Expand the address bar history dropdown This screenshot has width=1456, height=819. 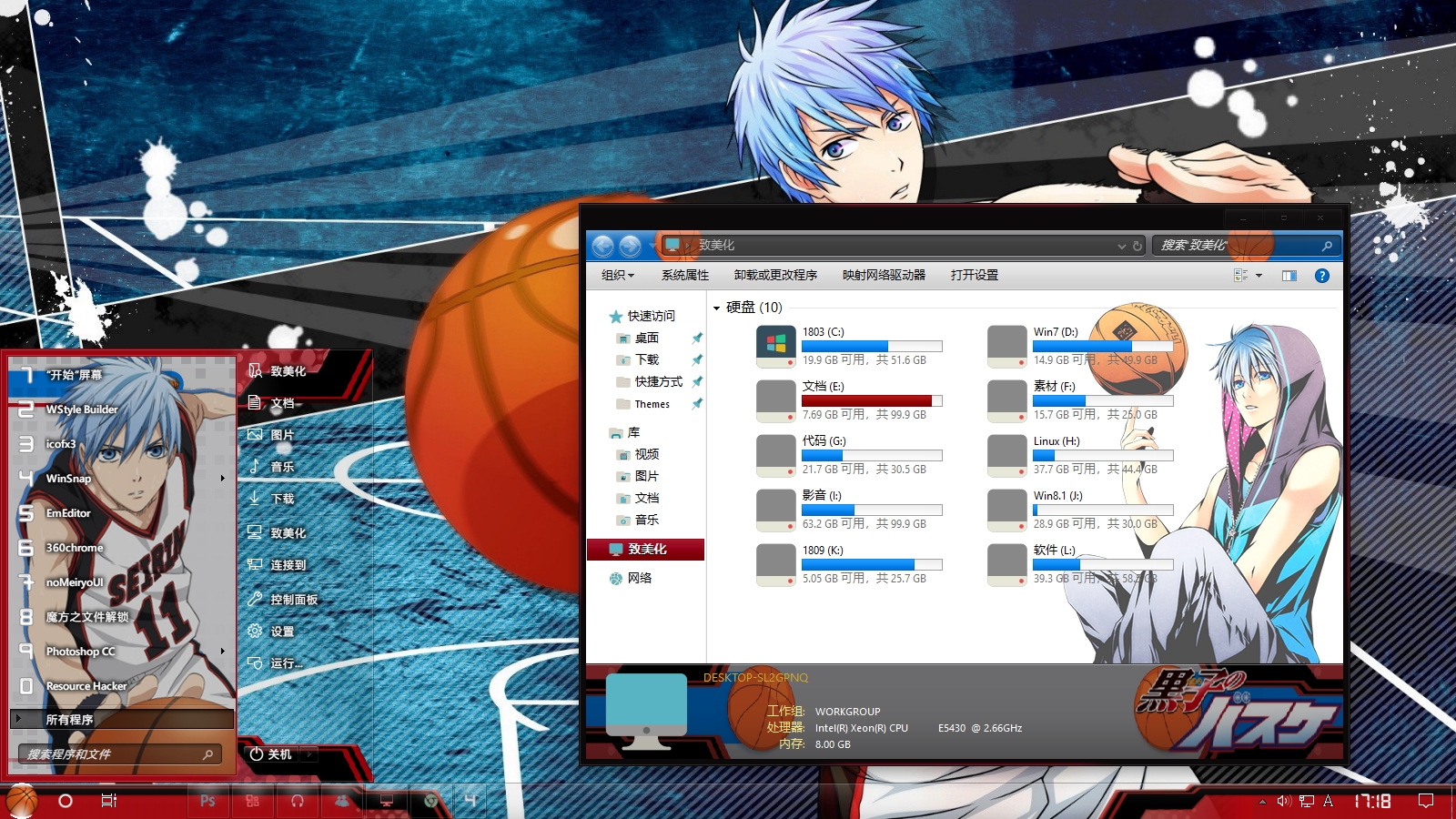point(1121,246)
